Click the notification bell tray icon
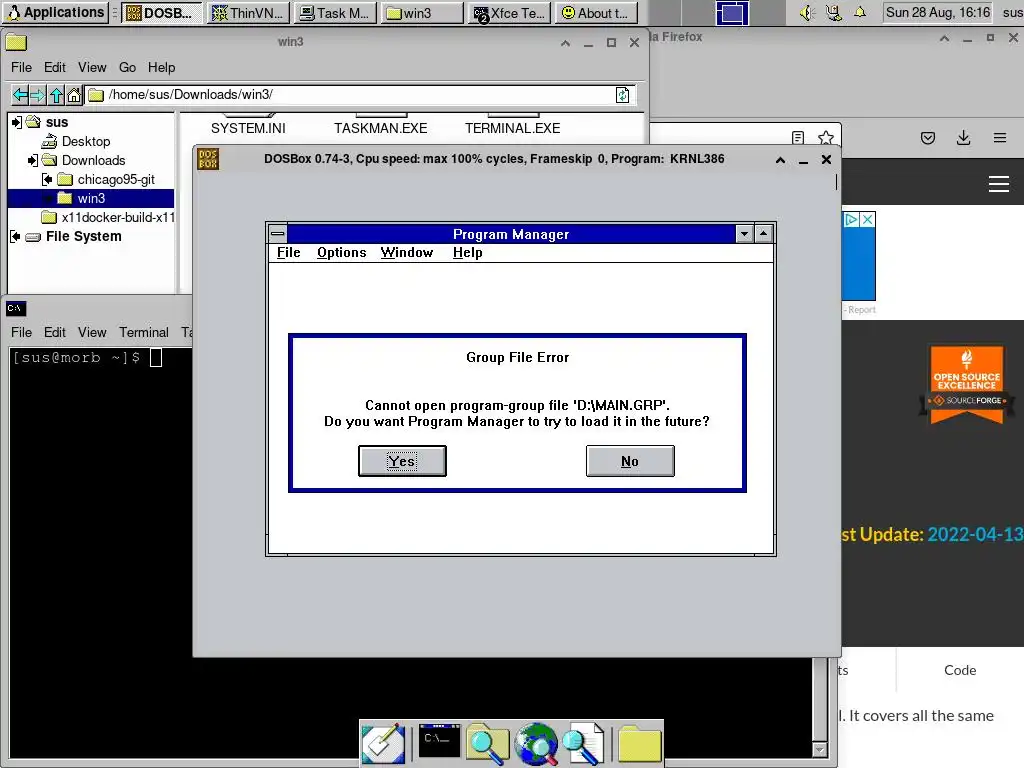The image size is (1024, 768). pyautogui.click(x=860, y=12)
